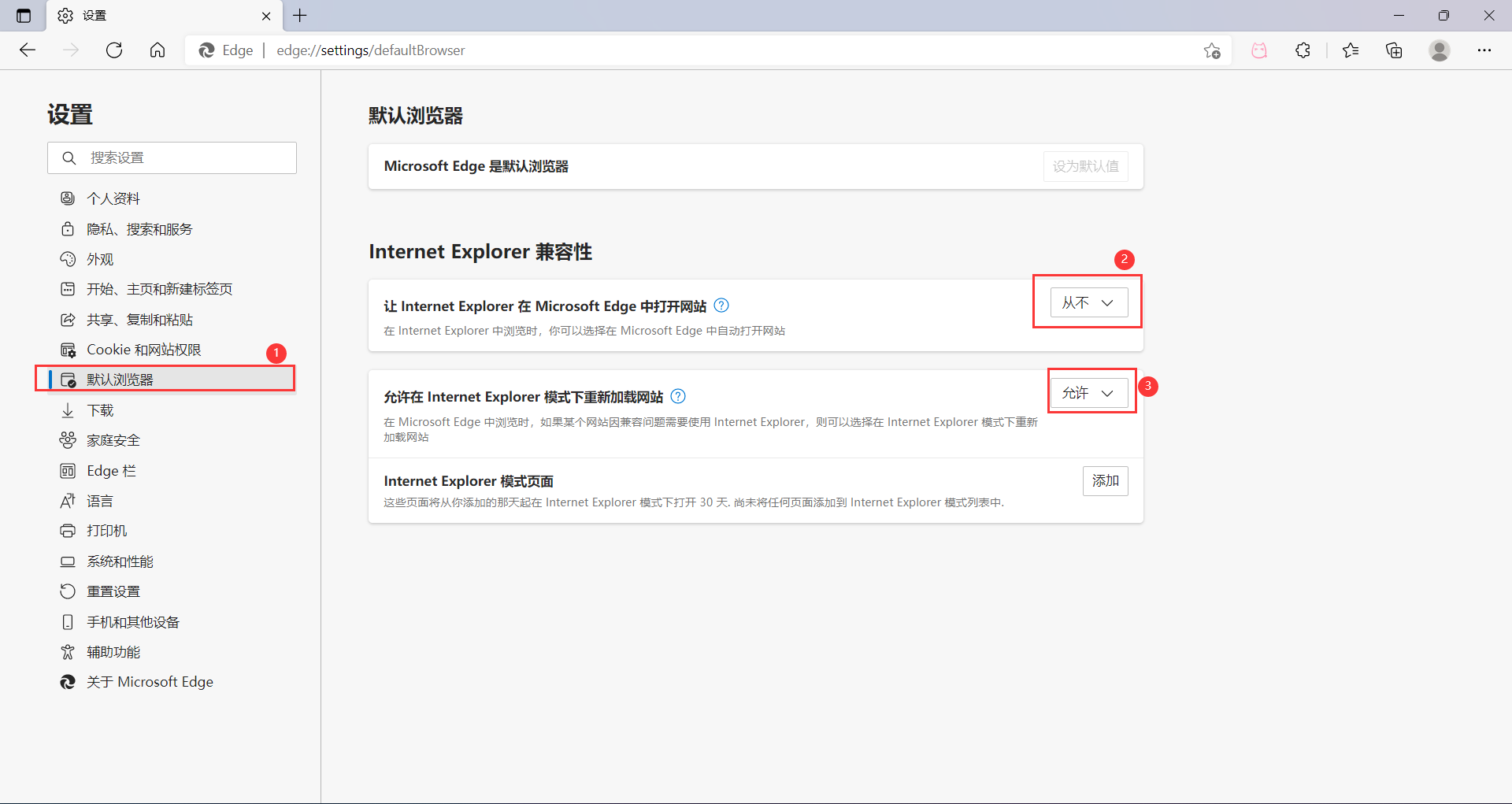
Task: Click the Edge site identity badge
Action: coord(226,50)
